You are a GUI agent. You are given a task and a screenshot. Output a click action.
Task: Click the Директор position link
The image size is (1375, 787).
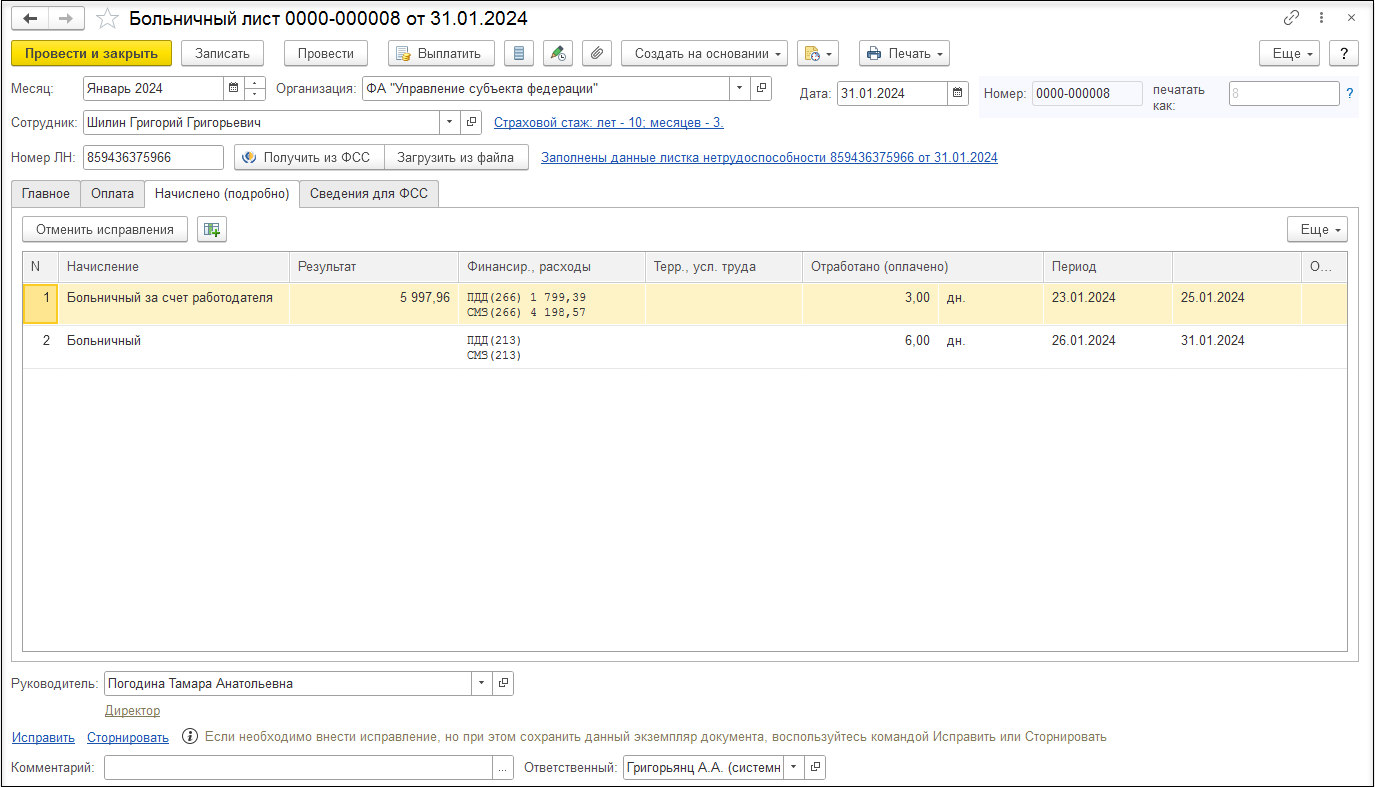click(132, 710)
